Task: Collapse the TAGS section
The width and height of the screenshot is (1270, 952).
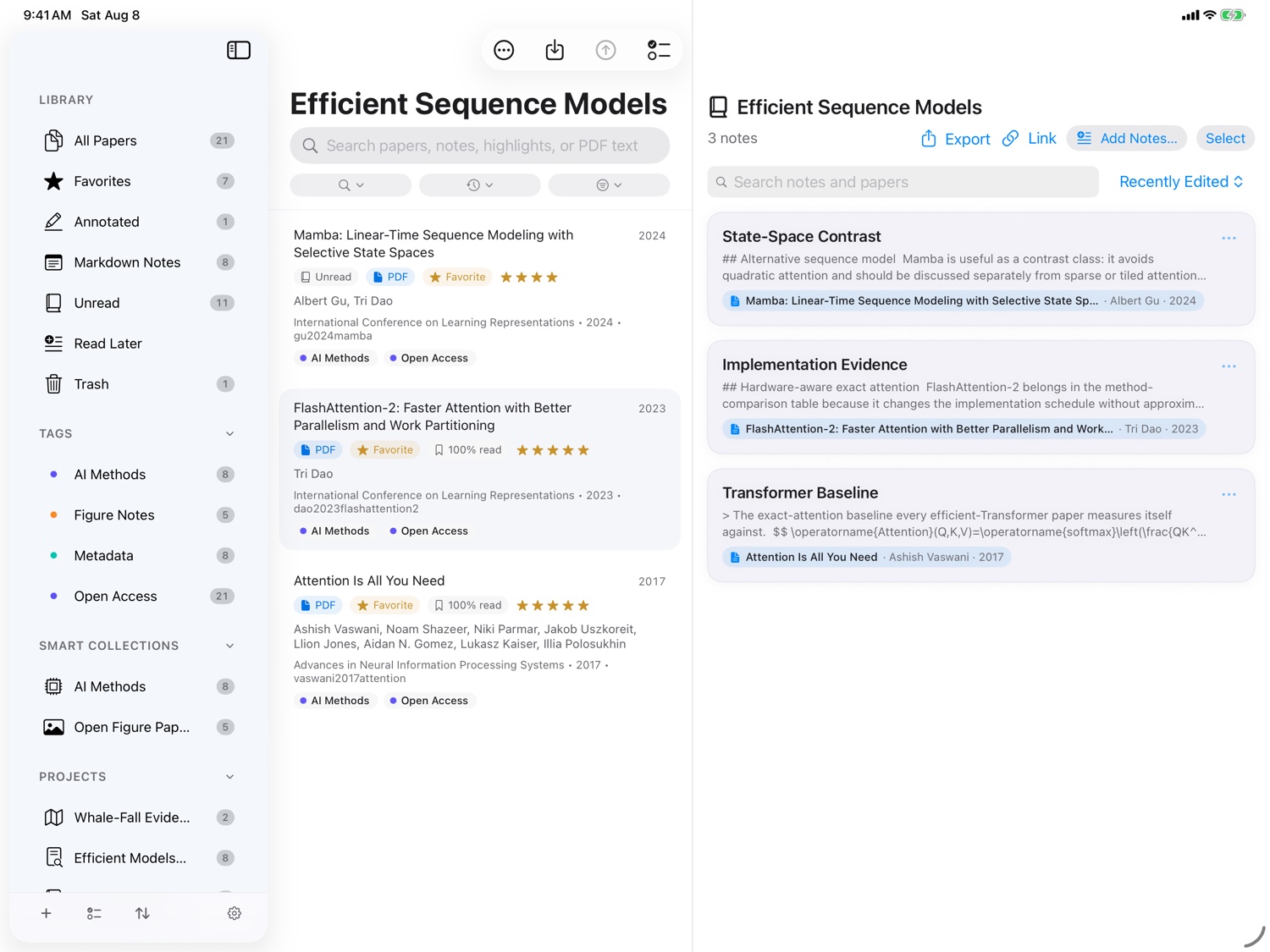Action: 229,434
